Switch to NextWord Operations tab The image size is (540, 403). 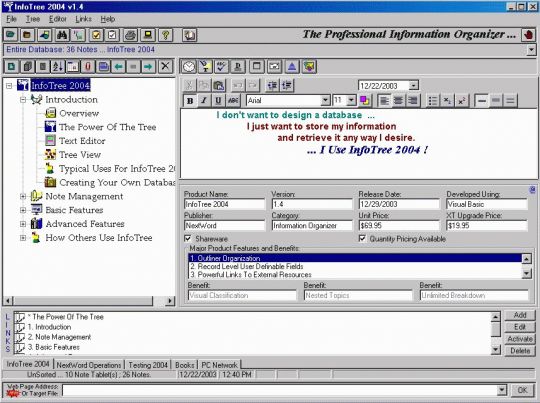89,365
